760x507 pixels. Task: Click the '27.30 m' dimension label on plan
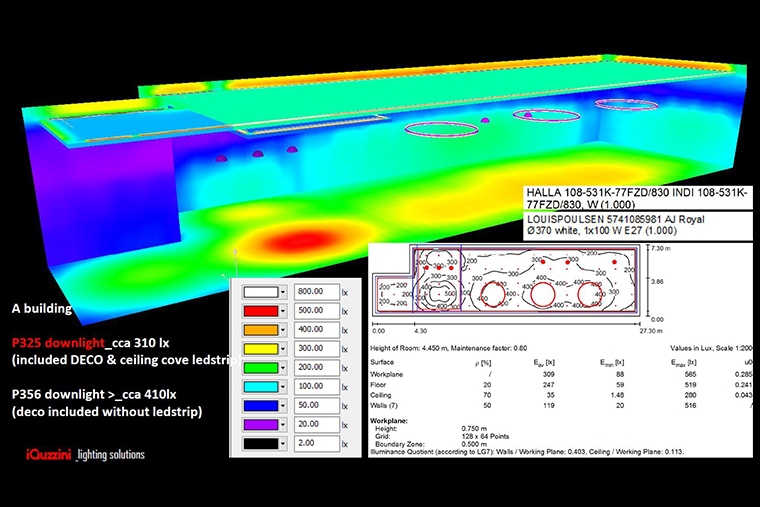651,331
